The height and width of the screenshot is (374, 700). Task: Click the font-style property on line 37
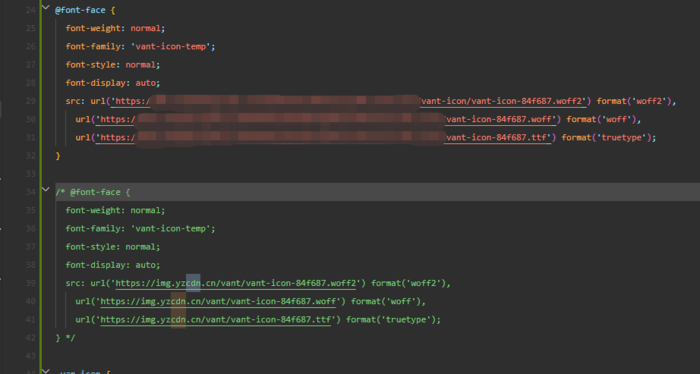point(91,247)
